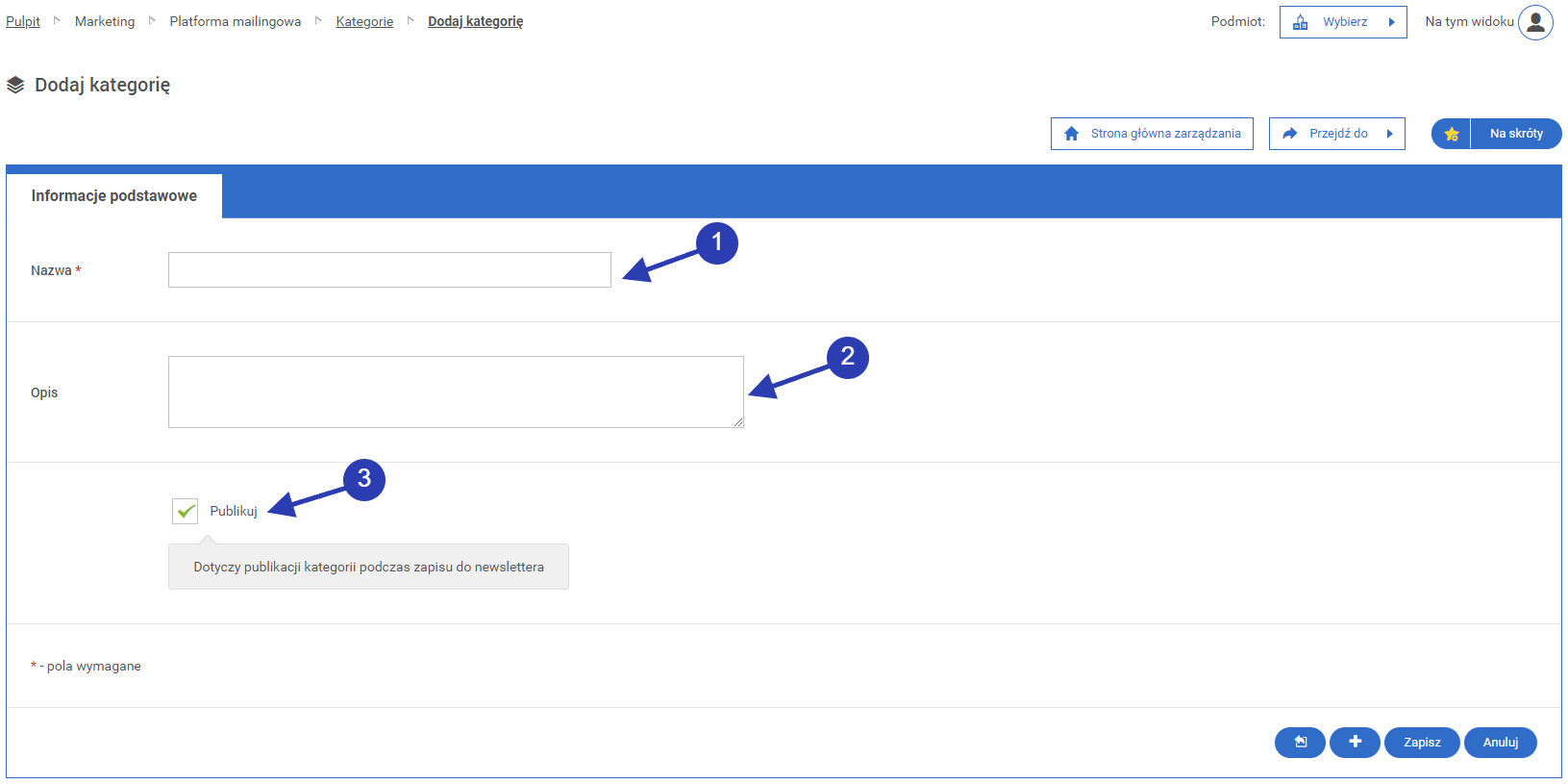Click the building icon in the Wybierz selector
Image resolution: width=1568 pixels, height=784 pixels.
(1300, 22)
